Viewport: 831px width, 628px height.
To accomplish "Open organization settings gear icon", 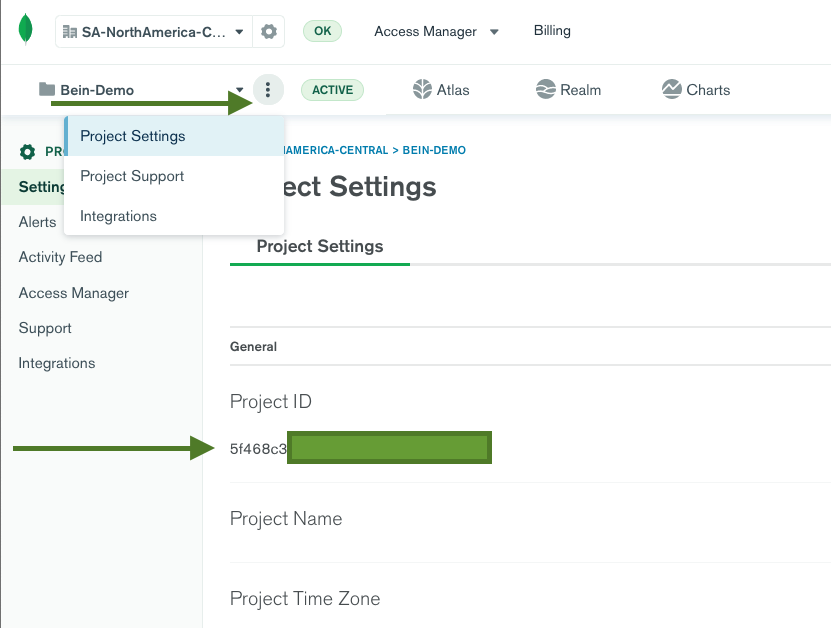I will 269,32.
